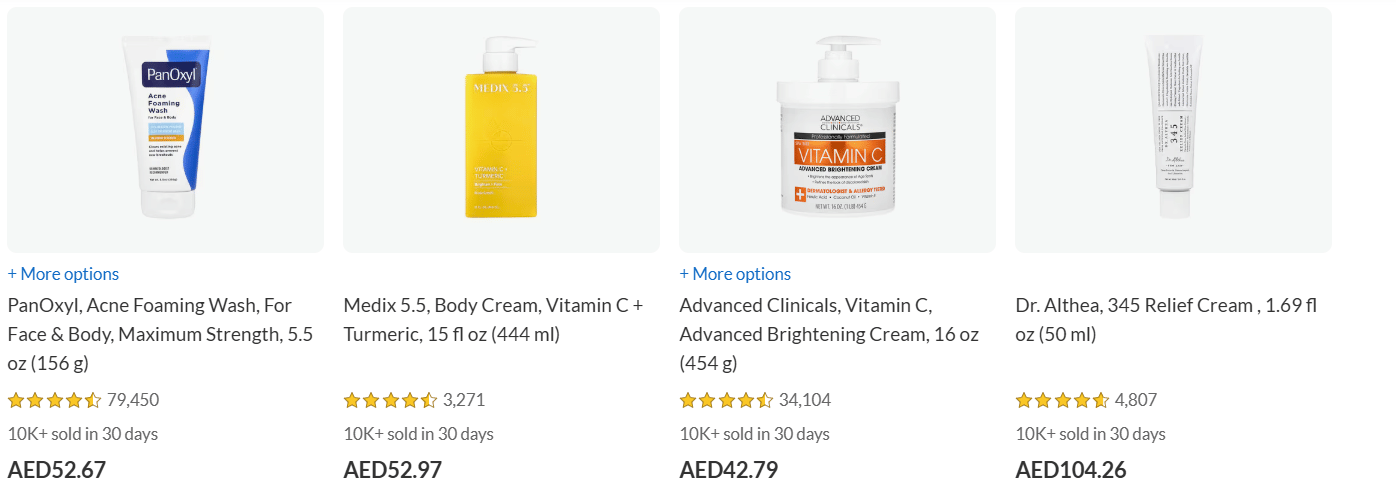Click the AED104.26 price of Dr. Althea
This screenshot has width=1396, height=496.
click(1072, 470)
